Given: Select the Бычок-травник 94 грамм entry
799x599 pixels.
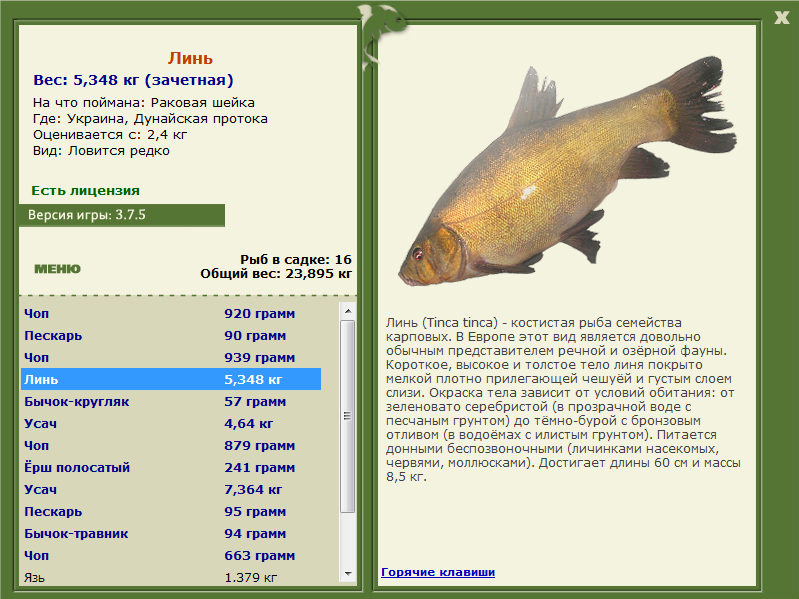Looking at the screenshot, I should [x=171, y=534].
